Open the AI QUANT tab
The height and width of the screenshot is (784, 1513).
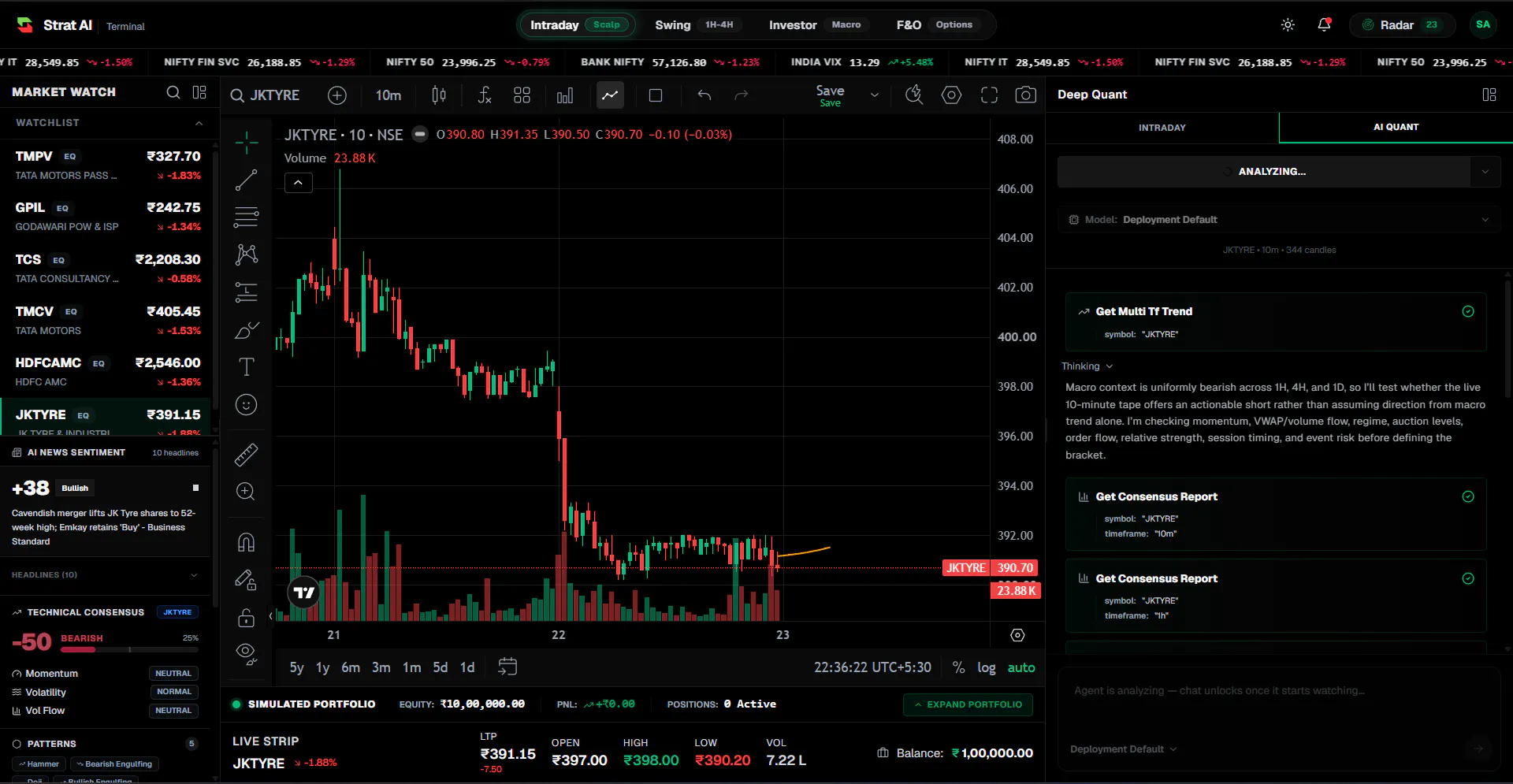1396,127
